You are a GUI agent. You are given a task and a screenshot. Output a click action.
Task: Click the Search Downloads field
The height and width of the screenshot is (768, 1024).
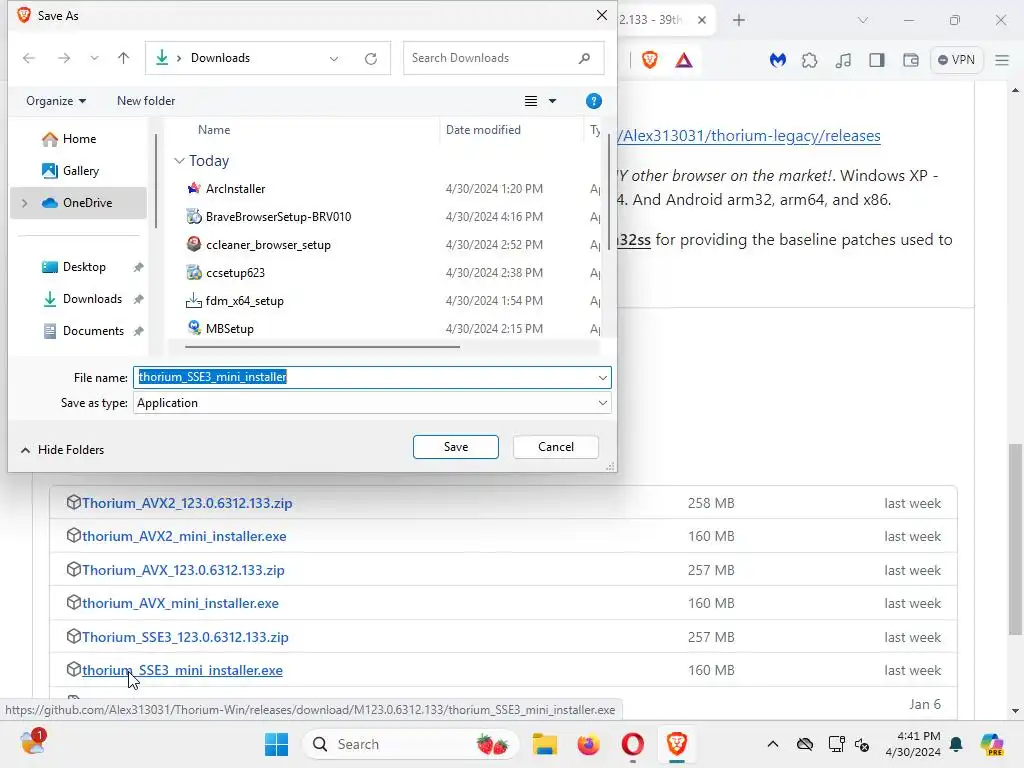[503, 58]
